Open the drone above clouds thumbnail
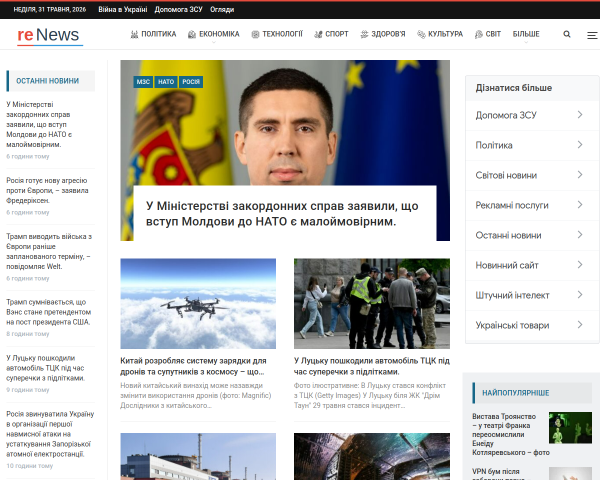 [198, 304]
